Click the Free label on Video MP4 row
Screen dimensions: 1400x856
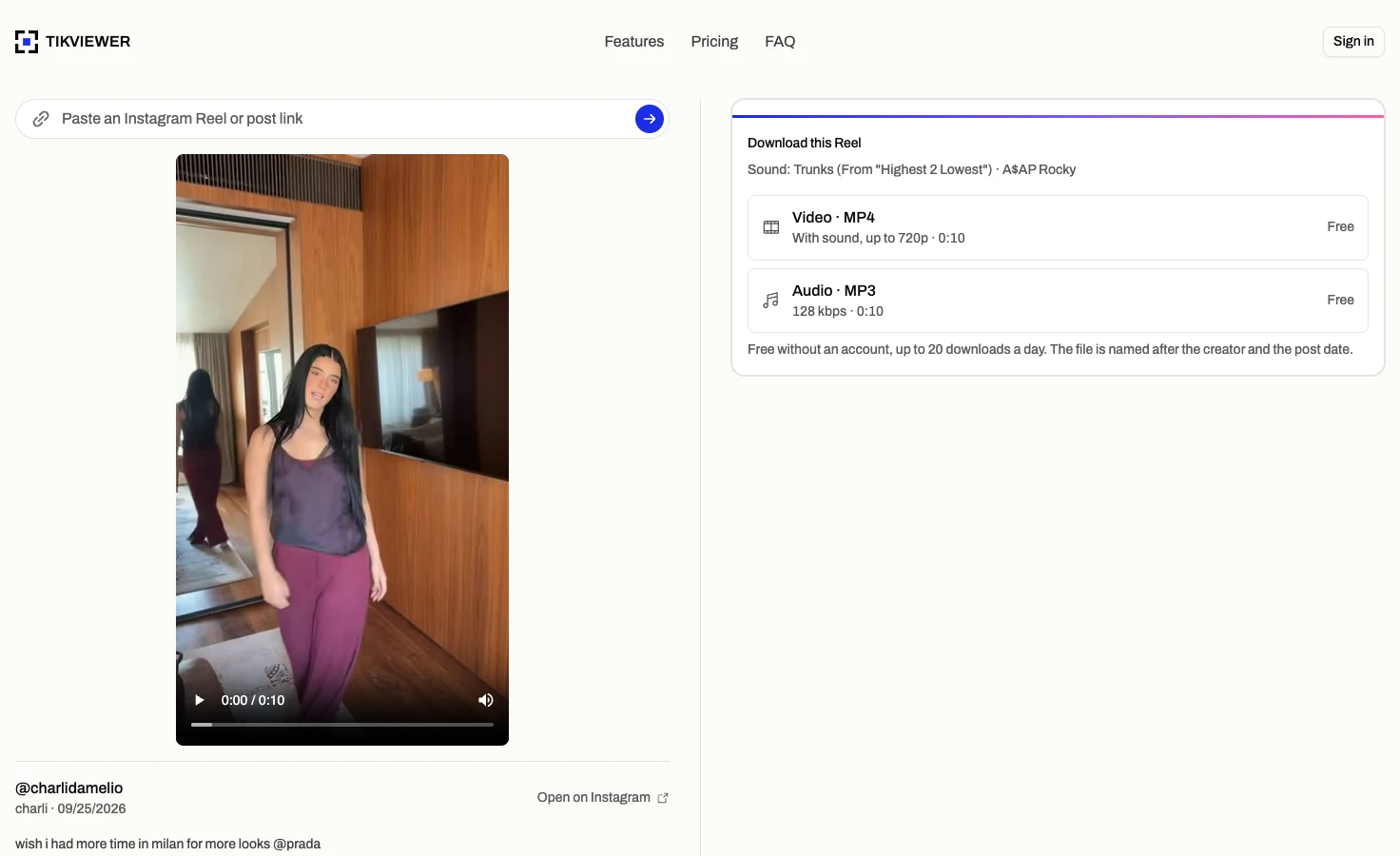1340,227
